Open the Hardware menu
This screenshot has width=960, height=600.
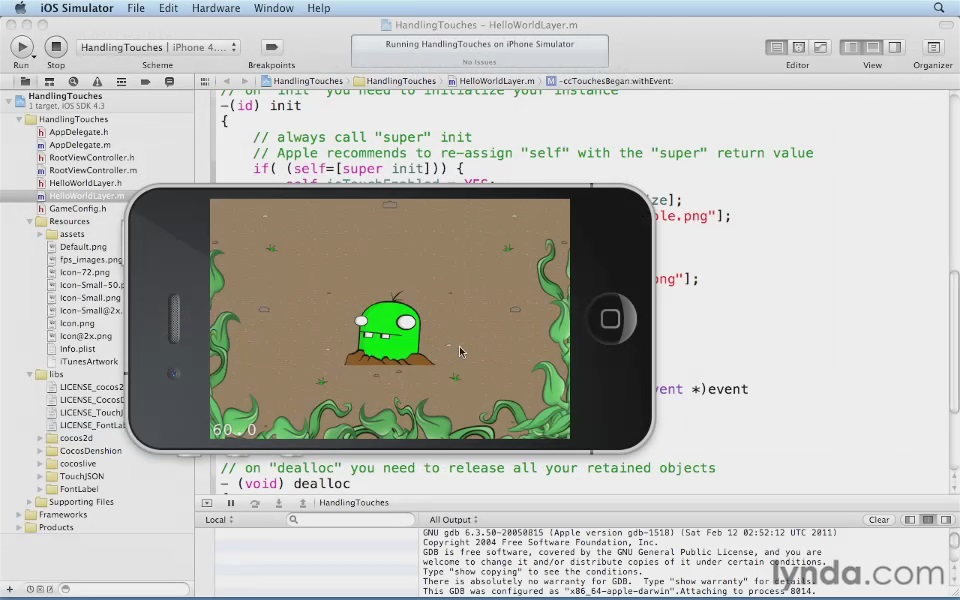pyautogui.click(x=215, y=8)
